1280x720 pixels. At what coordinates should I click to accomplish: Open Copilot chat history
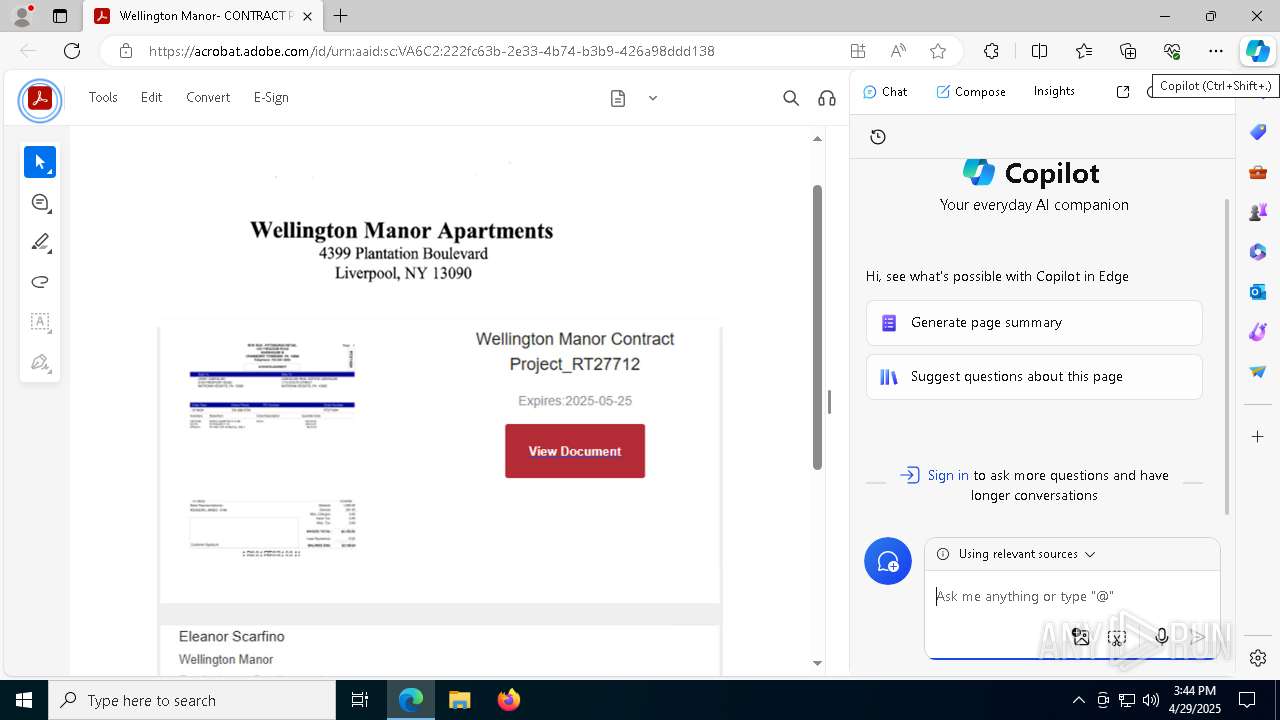878,137
